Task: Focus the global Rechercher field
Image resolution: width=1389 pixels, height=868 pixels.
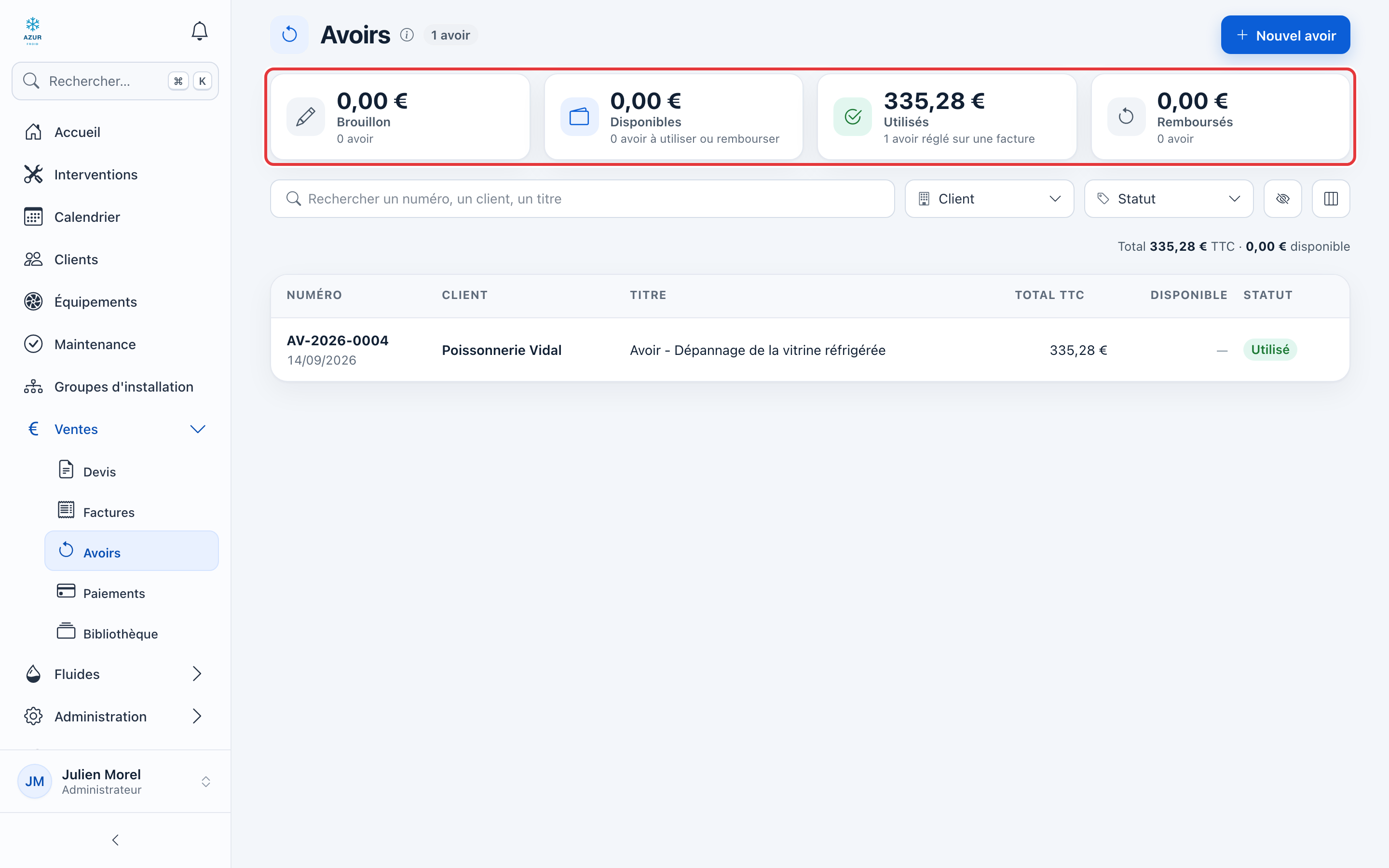Action: (x=115, y=81)
